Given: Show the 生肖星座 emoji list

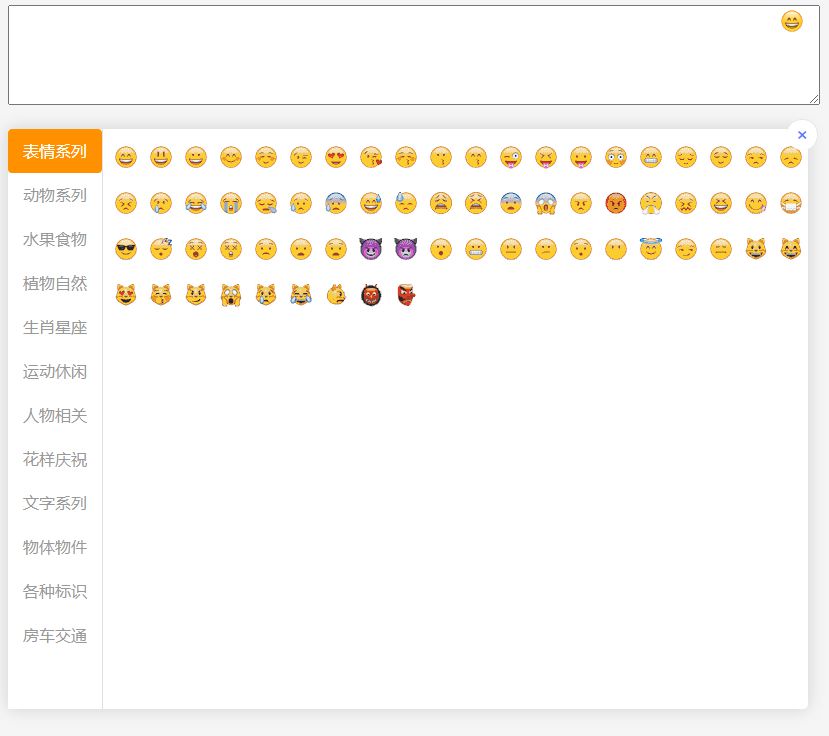Looking at the screenshot, I should [55, 327].
